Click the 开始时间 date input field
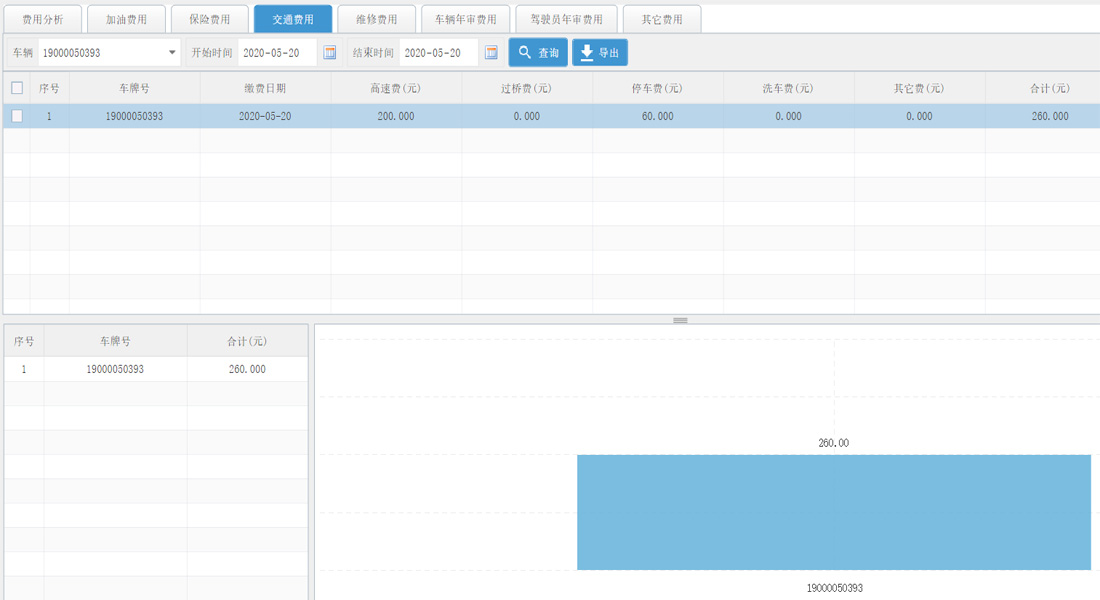Viewport: 1100px width, 600px height. 277,53
